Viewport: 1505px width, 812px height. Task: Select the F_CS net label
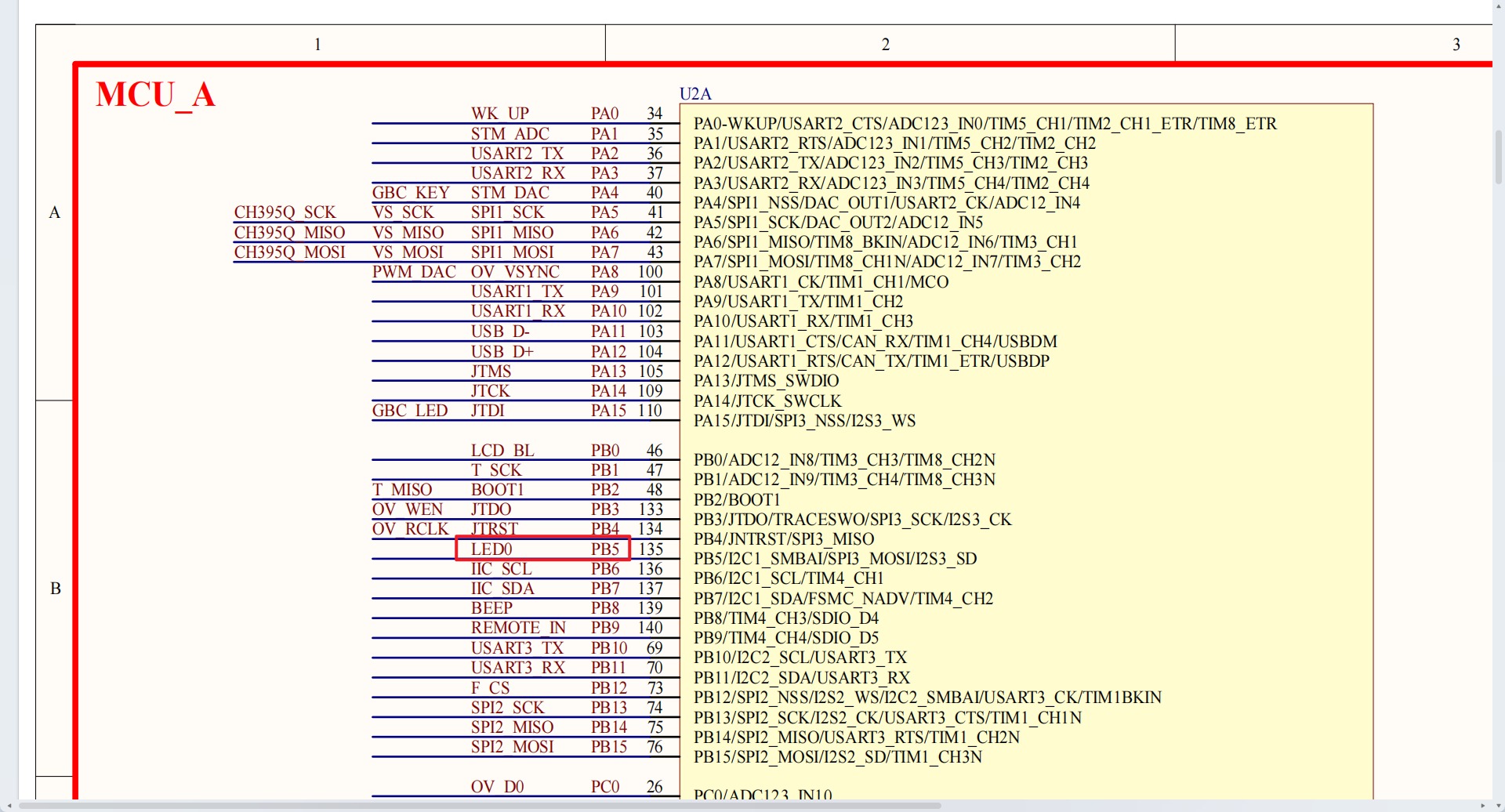pos(490,688)
